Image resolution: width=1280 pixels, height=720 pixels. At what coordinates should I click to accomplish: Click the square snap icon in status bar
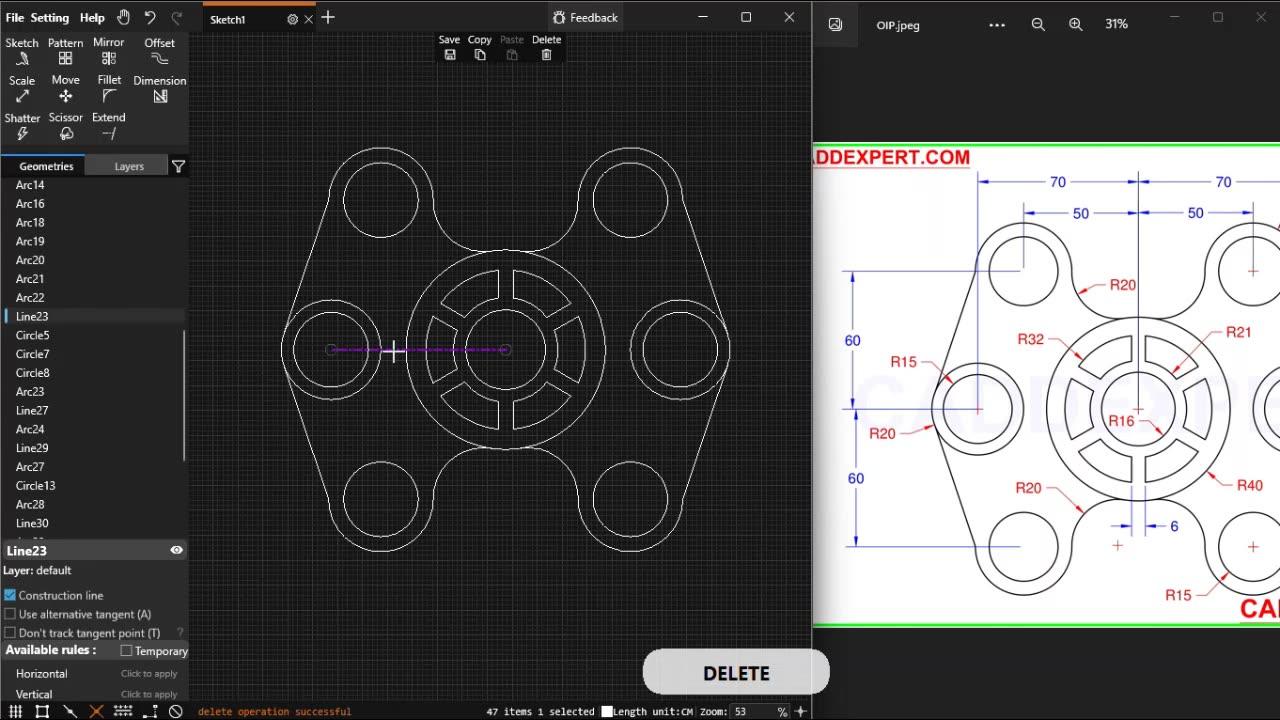point(42,711)
